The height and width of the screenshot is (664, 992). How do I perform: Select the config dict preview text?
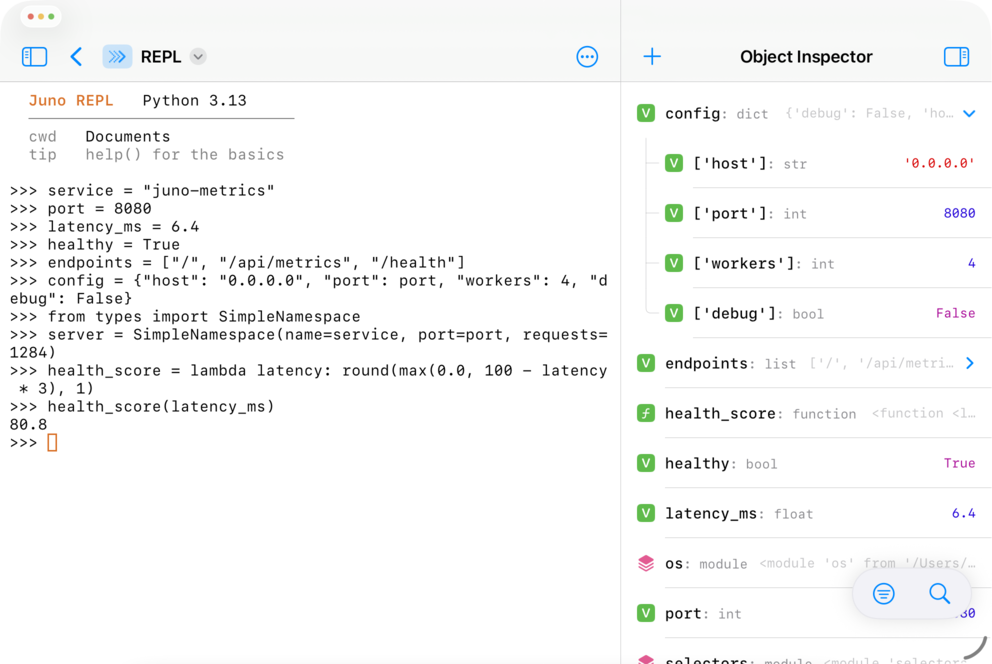[x=869, y=114]
